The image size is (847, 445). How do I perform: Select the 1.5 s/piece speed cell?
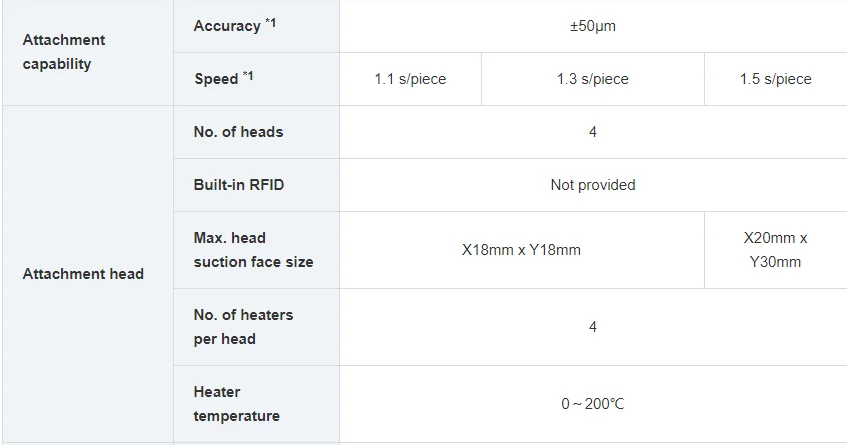pyautogui.click(x=775, y=79)
